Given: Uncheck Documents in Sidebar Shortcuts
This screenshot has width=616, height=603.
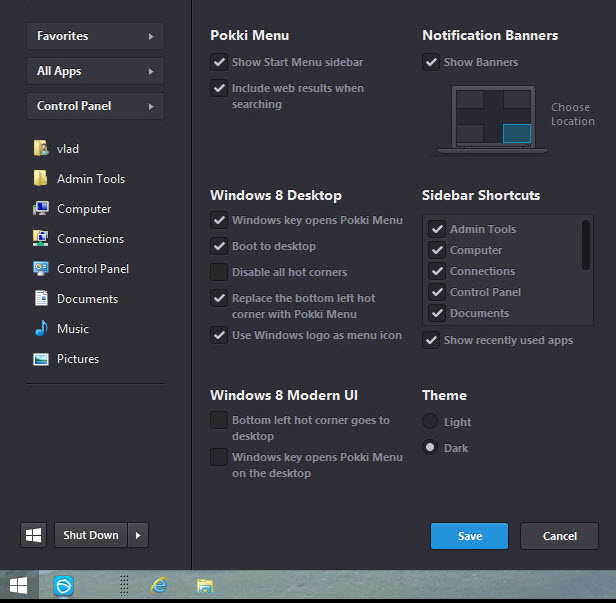Looking at the screenshot, I should pyautogui.click(x=437, y=313).
